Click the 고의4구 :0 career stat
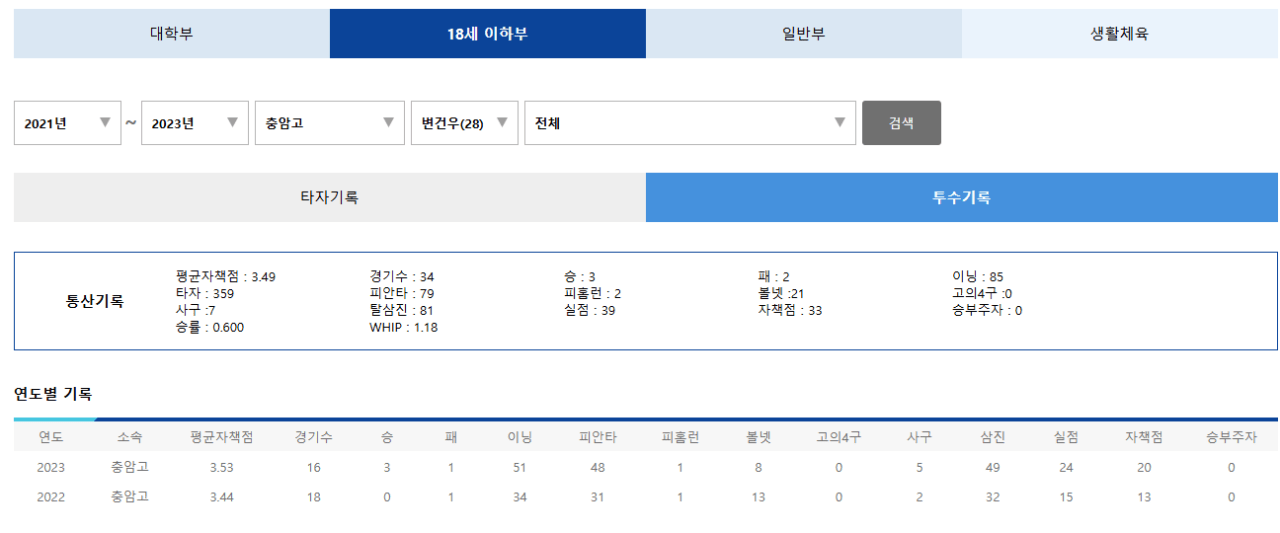Image resolution: width=1280 pixels, height=533 pixels. 982,293
